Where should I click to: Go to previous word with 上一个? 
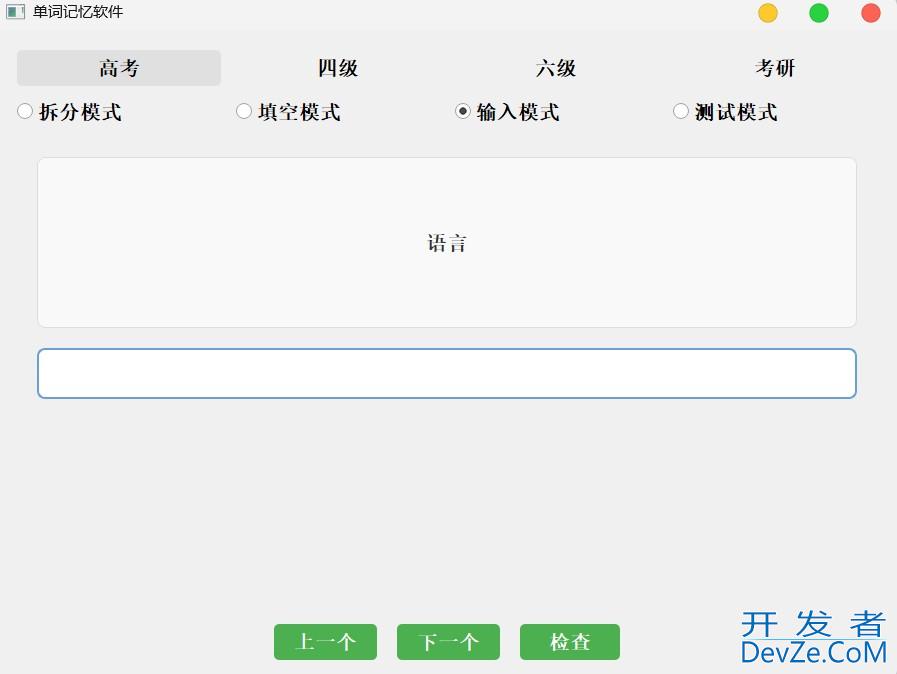326,642
